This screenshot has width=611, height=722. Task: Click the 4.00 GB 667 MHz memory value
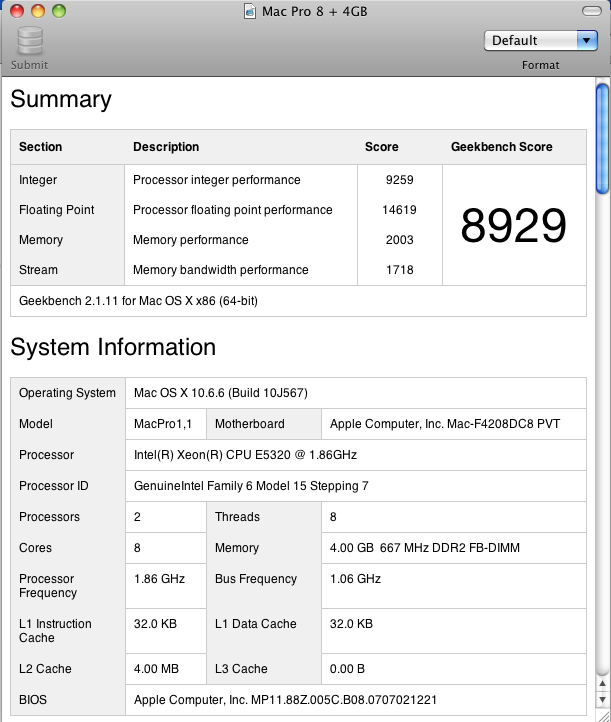[425, 547]
